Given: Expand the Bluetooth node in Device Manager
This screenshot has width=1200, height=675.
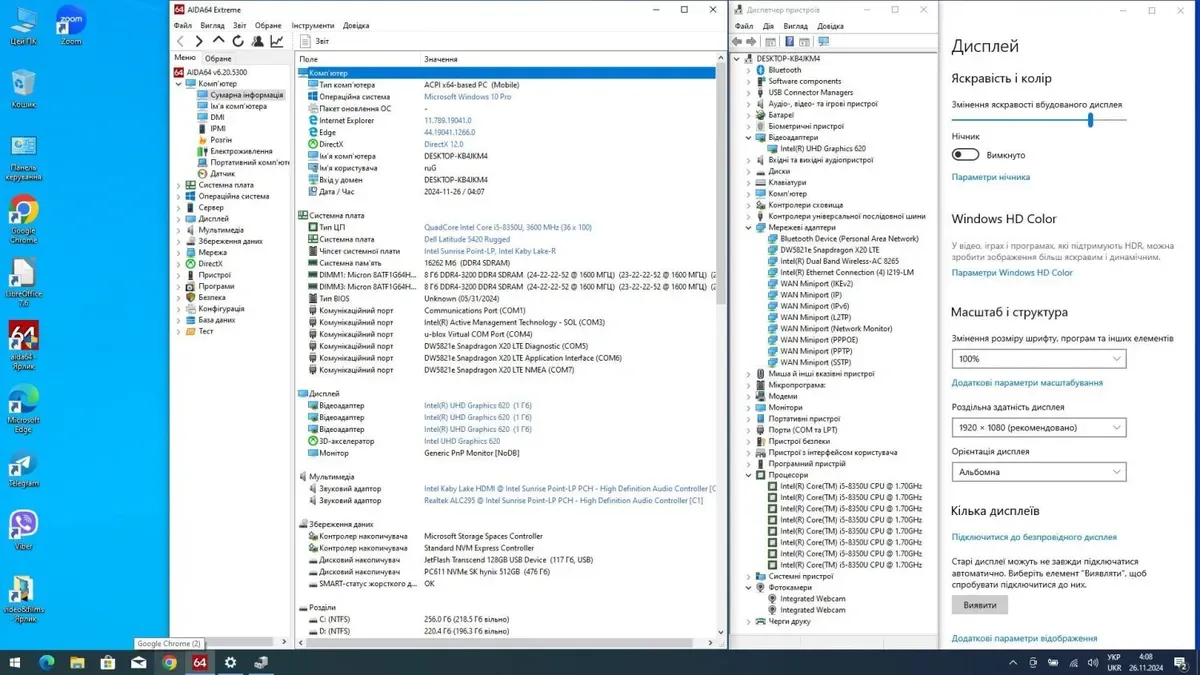Looking at the screenshot, I should pyautogui.click(x=748, y=70).
